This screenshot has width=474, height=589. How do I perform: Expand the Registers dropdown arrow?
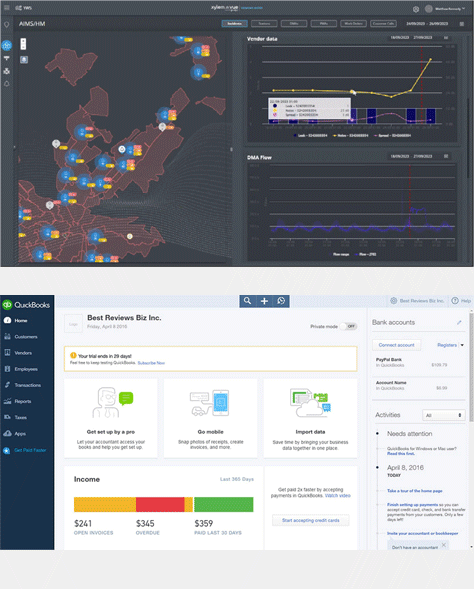[462, 345]
